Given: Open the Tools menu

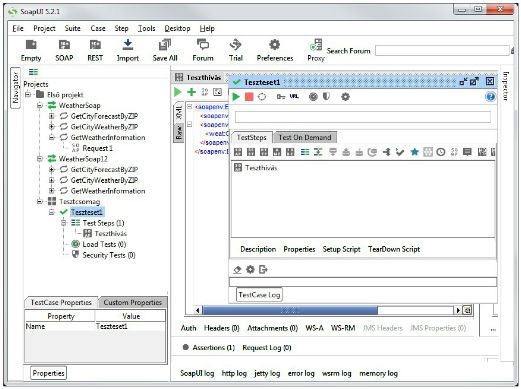Looking at the screenshot, I should [147, 28].
